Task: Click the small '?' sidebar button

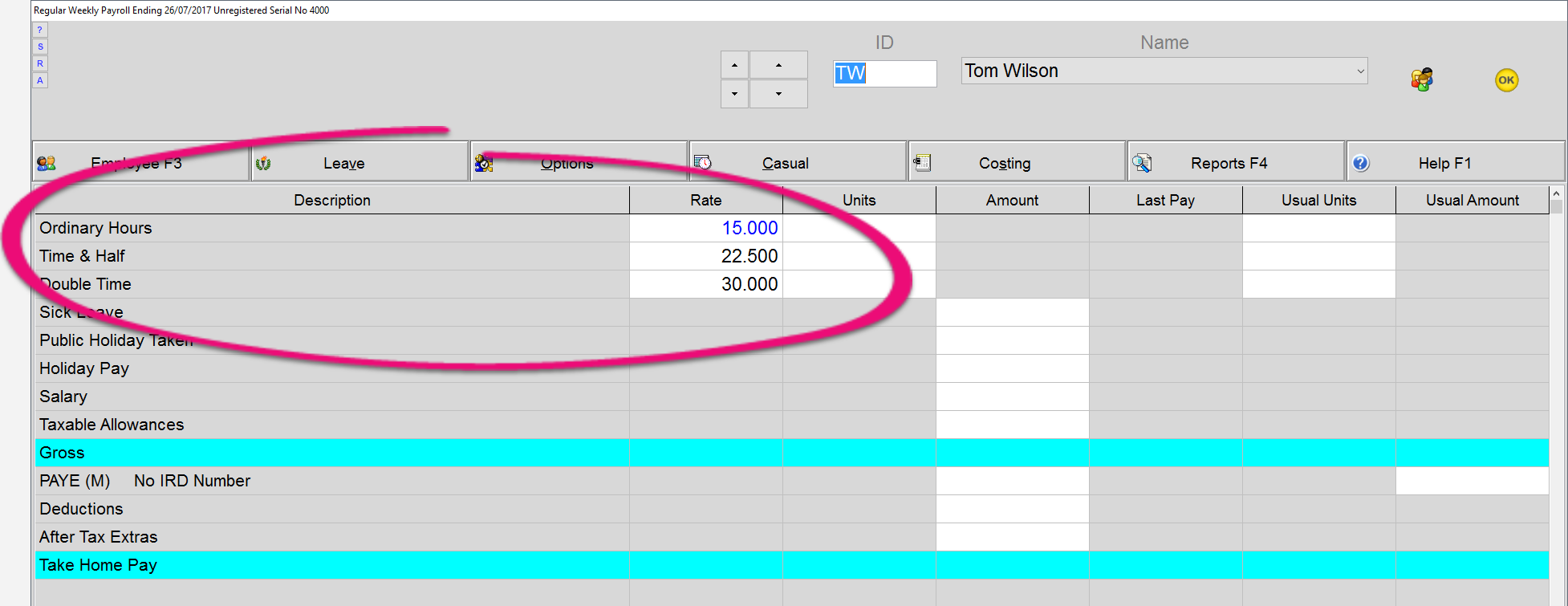Action: (40, 30)
